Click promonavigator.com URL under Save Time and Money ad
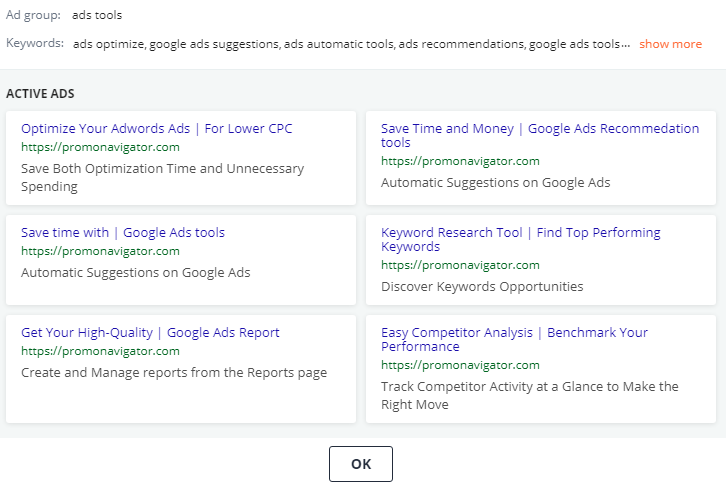The width and height of the screenshot is (726, 487). pos(460,161)
